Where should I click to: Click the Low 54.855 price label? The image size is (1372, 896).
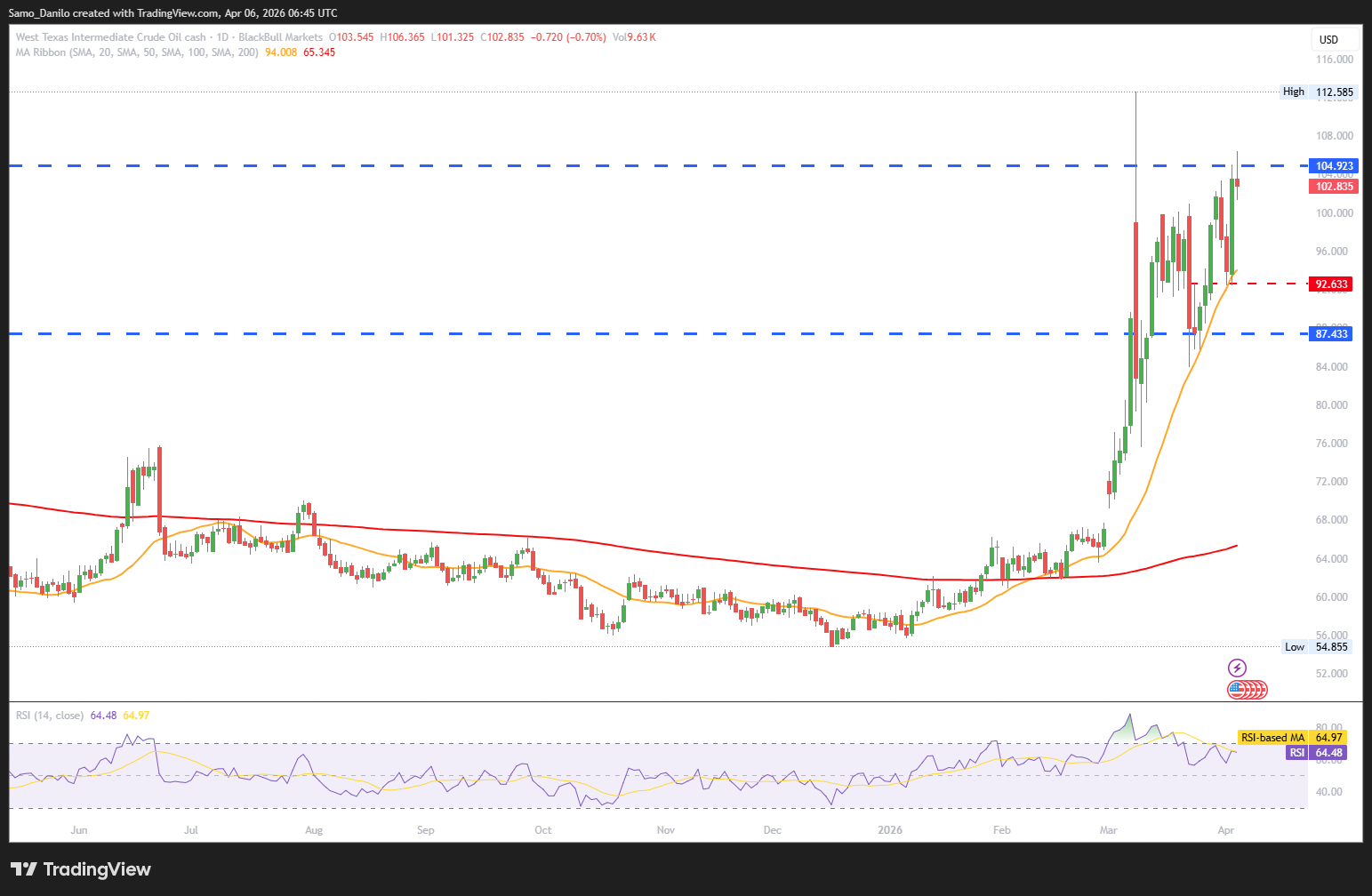tap(1318, 647)
